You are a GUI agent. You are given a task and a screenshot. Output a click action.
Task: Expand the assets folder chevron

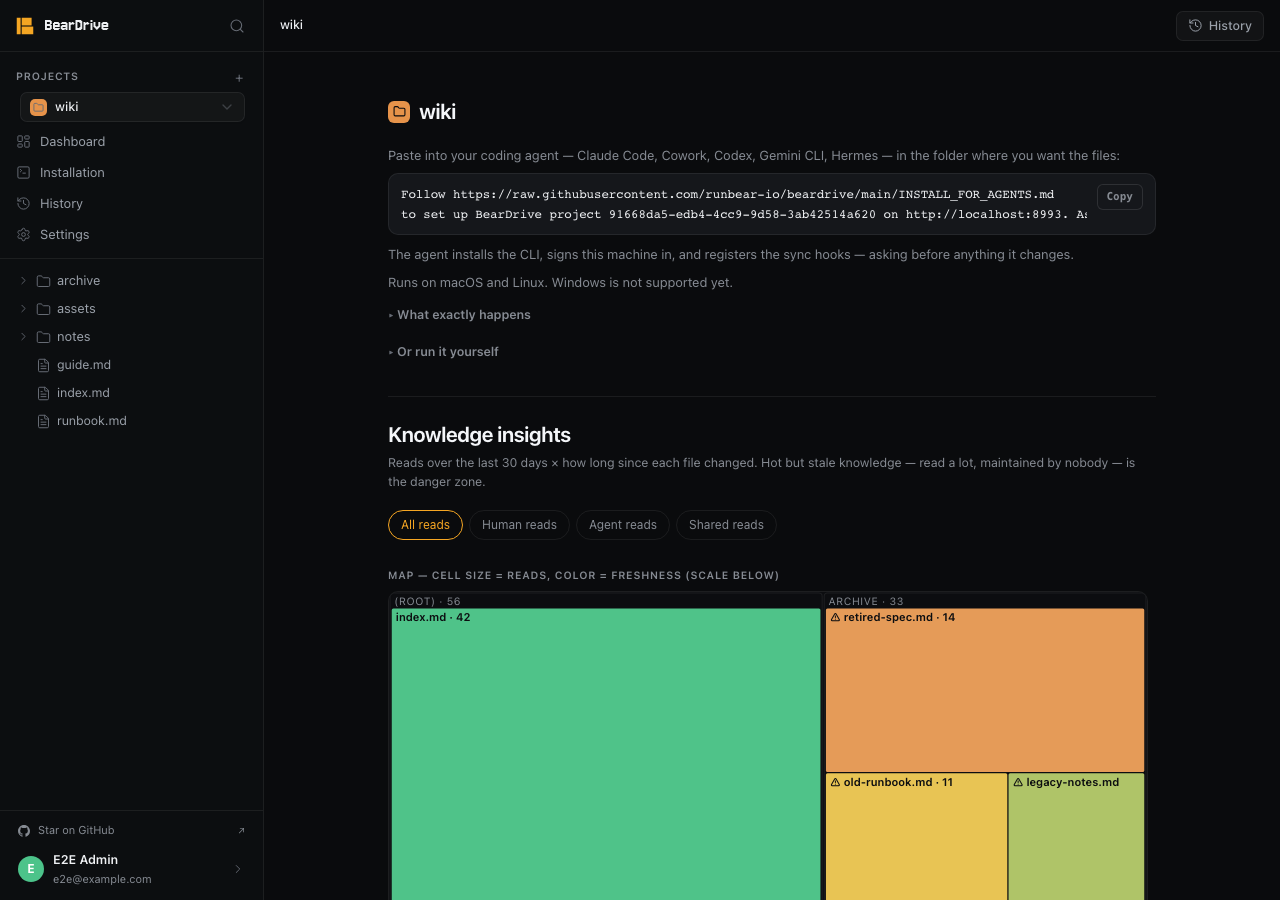(x=23, y=309)
